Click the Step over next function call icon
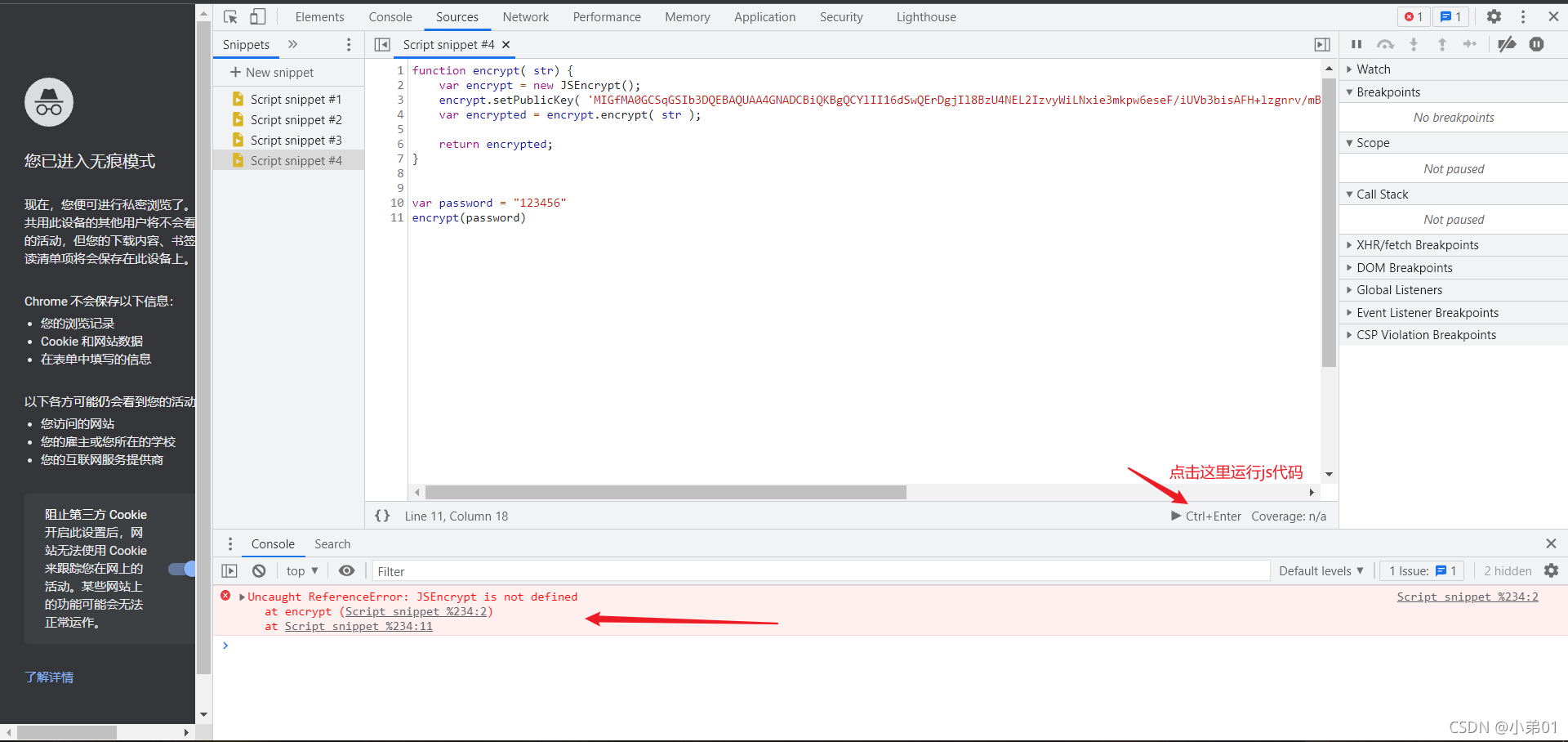The image size is (1568, 742). [x=1386, y=45]
